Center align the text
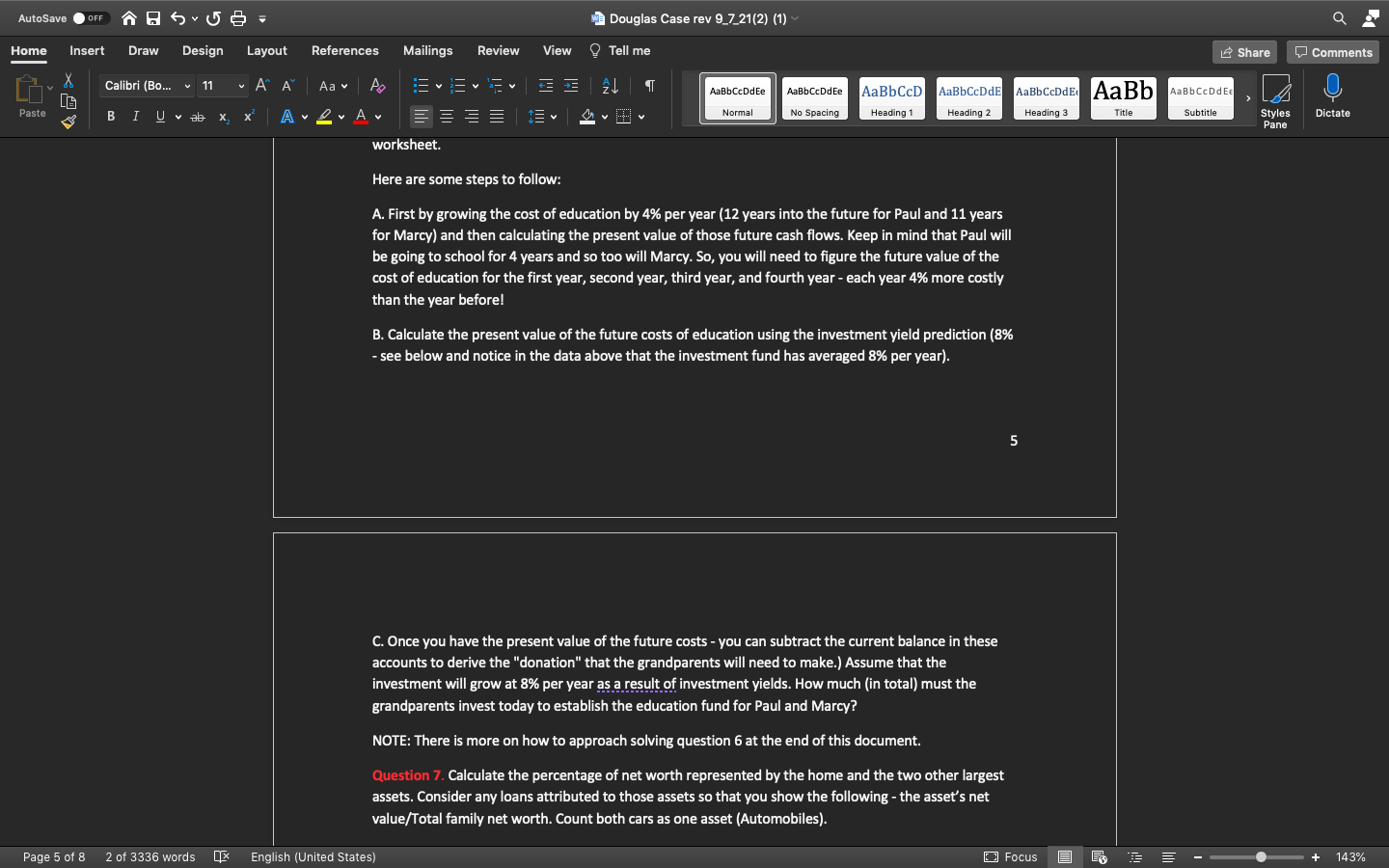1389x868 pixels. (447, 117)
